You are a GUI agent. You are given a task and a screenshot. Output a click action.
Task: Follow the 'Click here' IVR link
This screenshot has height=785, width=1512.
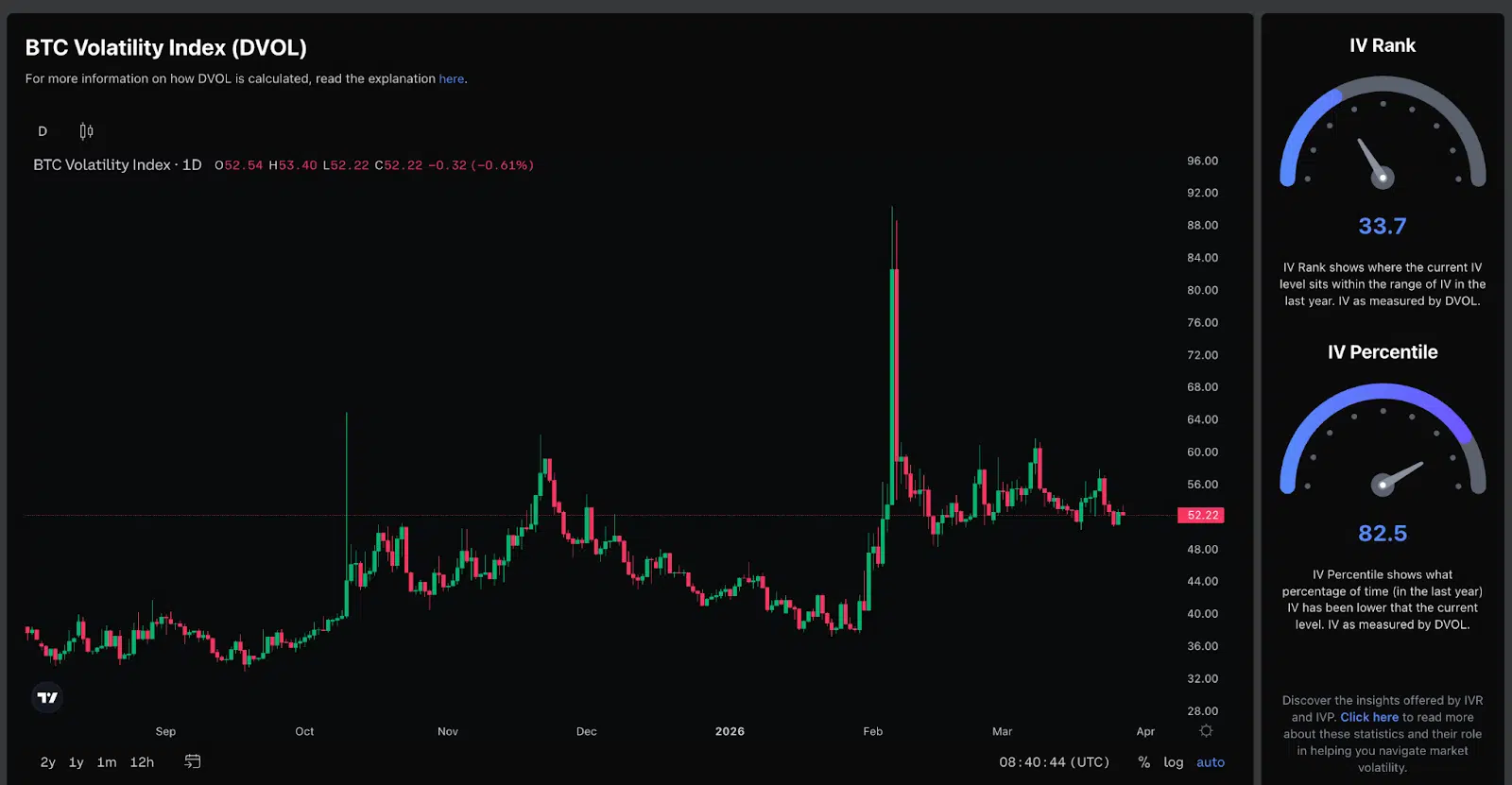pos(1369,717)
